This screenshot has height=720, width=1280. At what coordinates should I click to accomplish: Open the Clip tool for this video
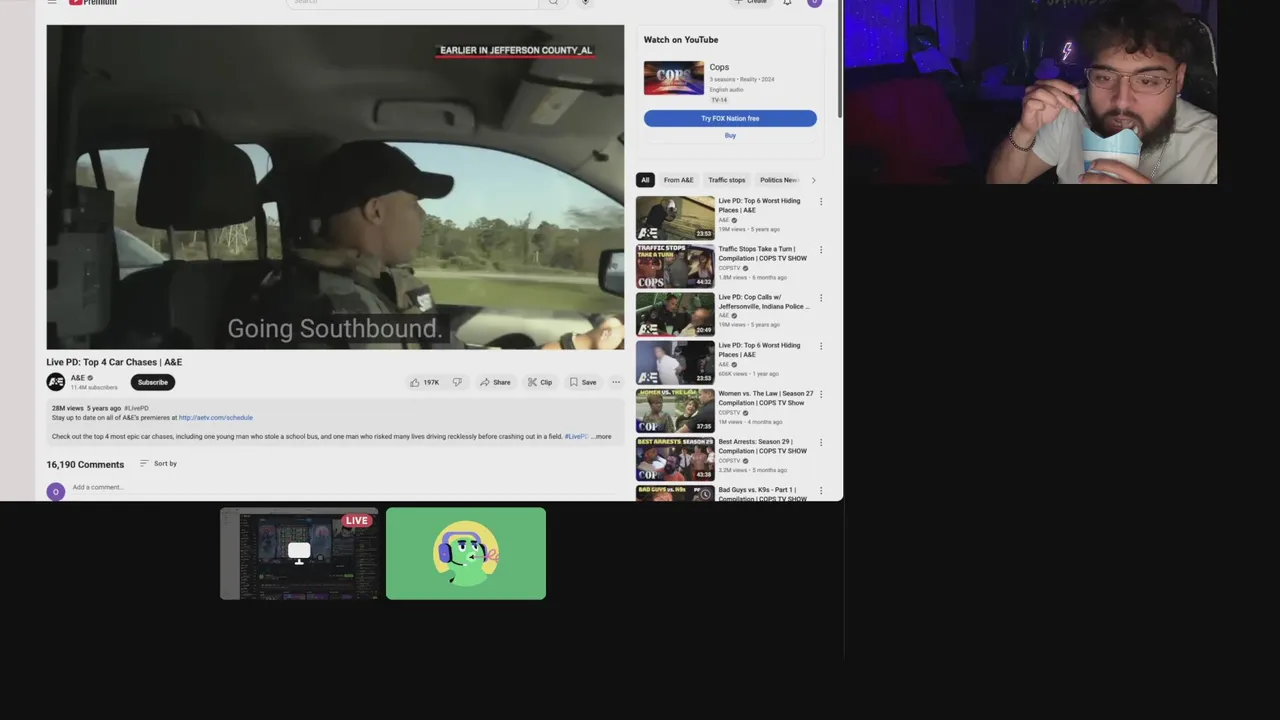(x=540, y=382)
